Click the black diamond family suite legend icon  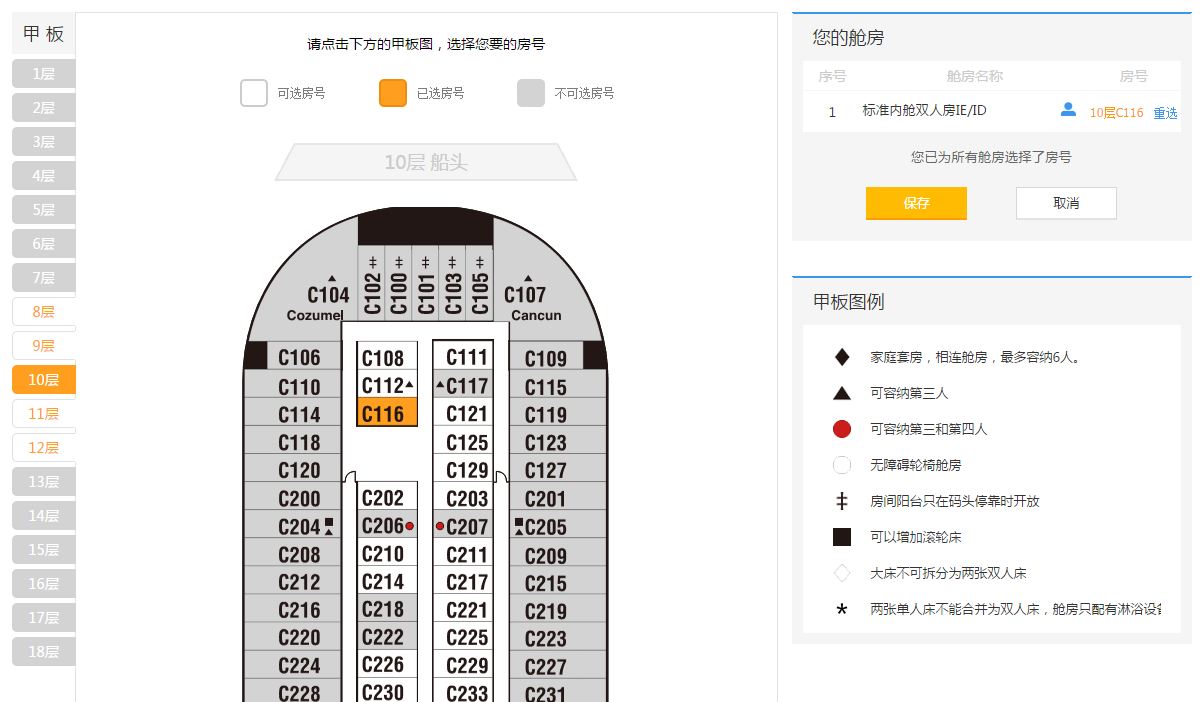[842, 357]
